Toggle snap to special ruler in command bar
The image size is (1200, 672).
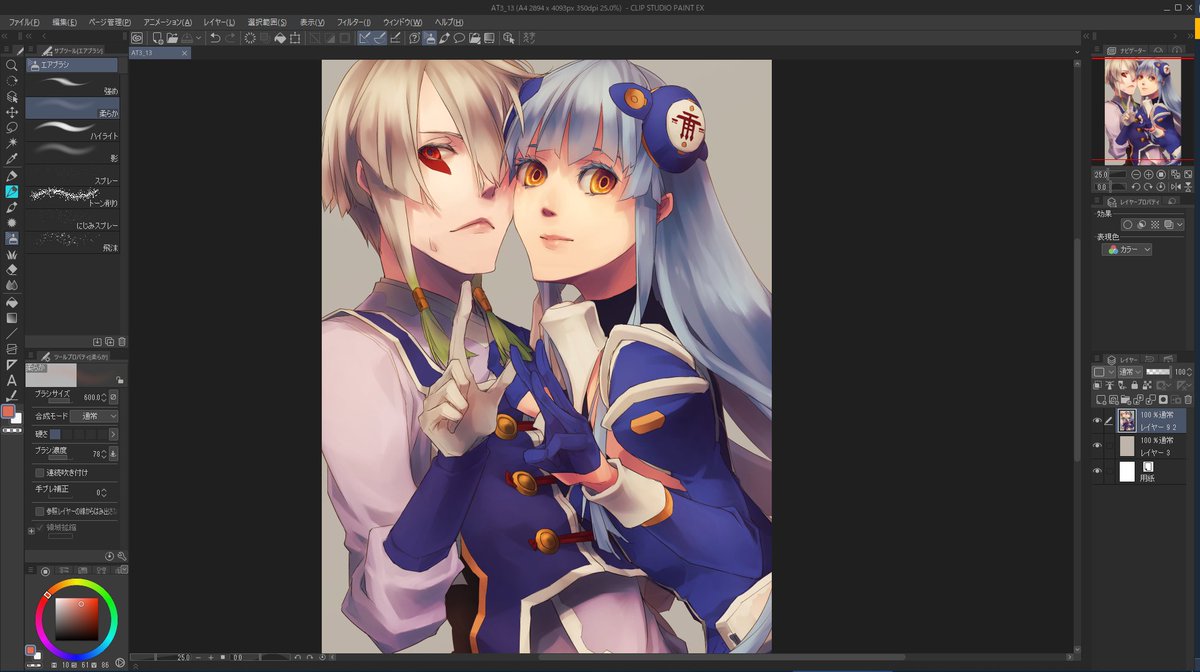380,38
